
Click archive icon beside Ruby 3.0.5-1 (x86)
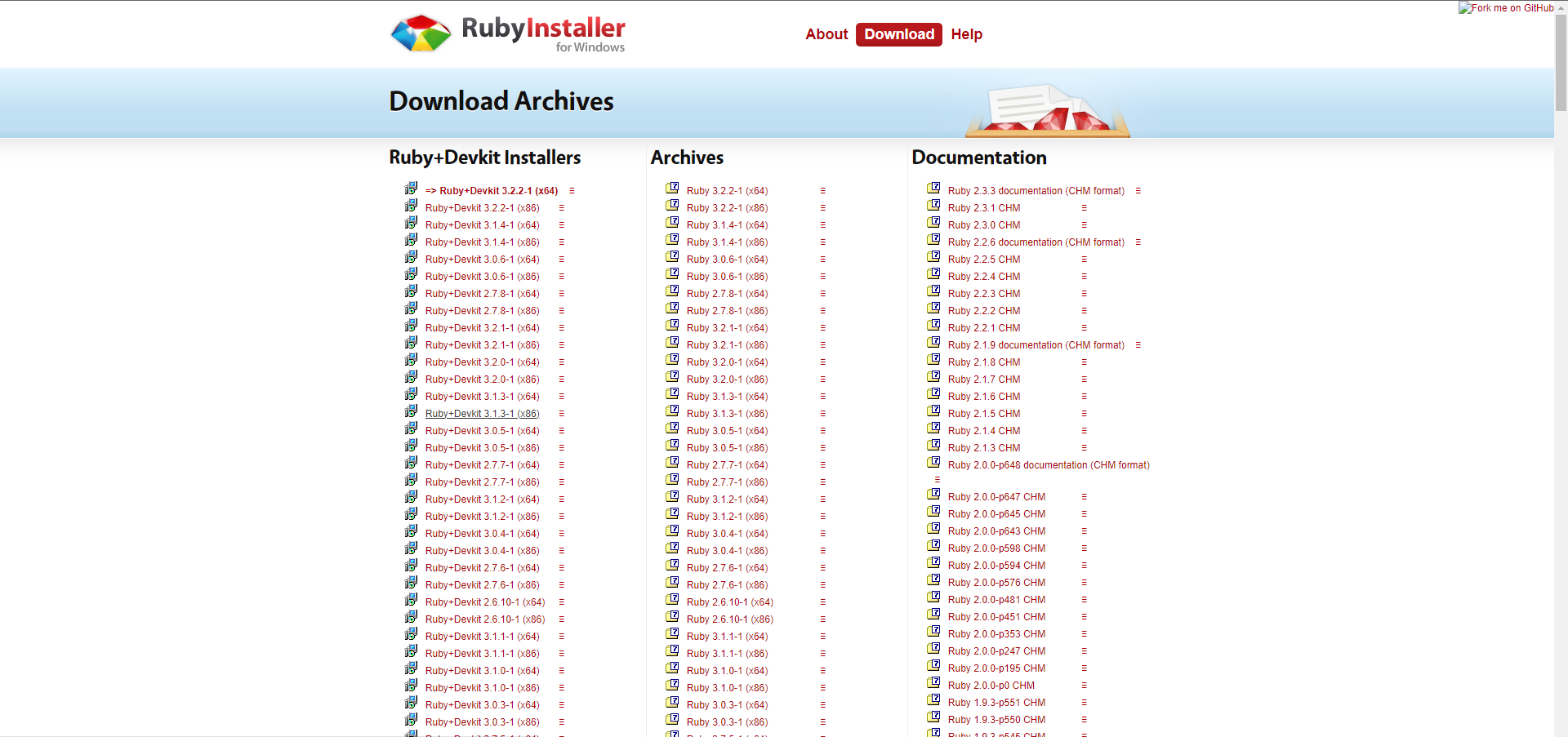coord(672,445)
